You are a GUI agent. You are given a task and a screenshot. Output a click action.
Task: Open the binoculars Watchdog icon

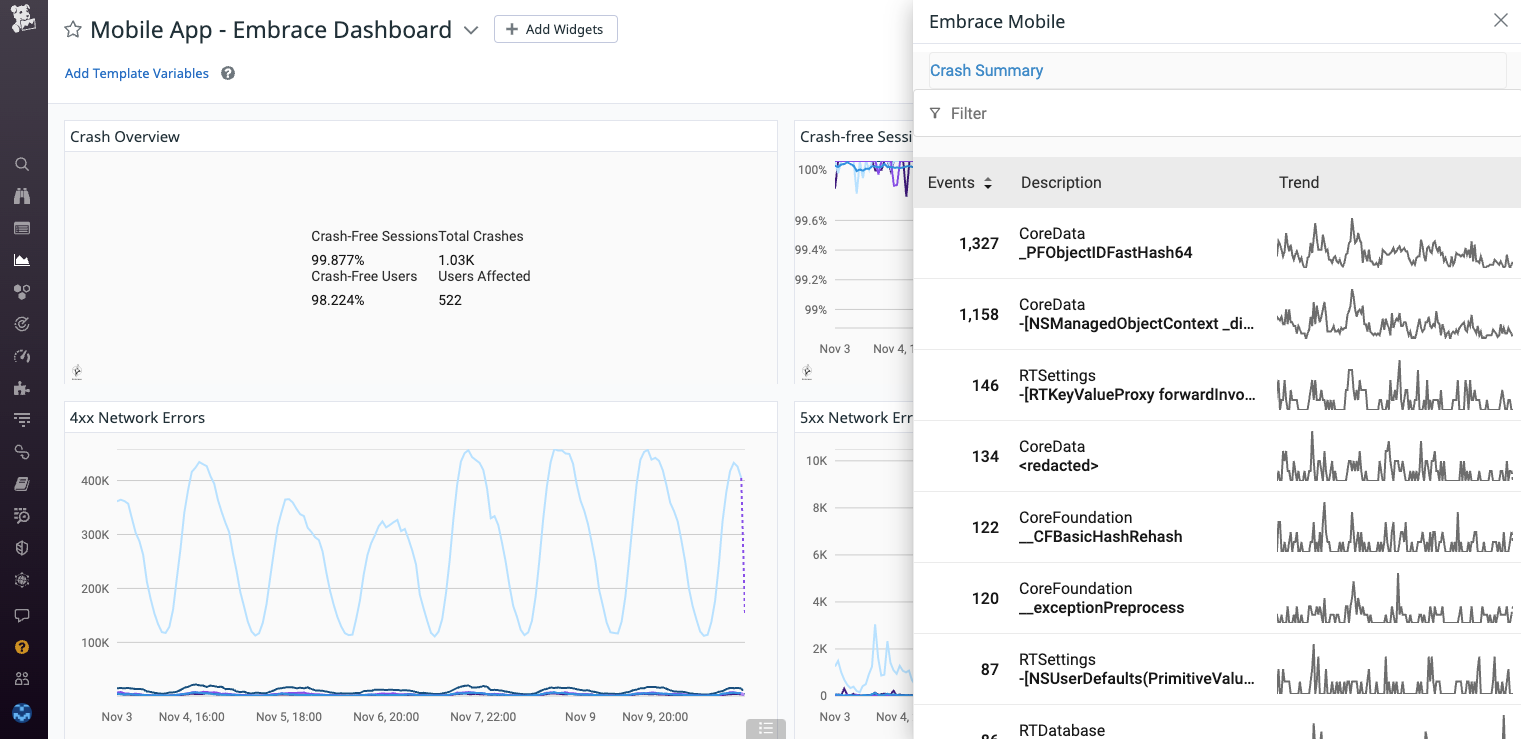[x=22, y=196]
